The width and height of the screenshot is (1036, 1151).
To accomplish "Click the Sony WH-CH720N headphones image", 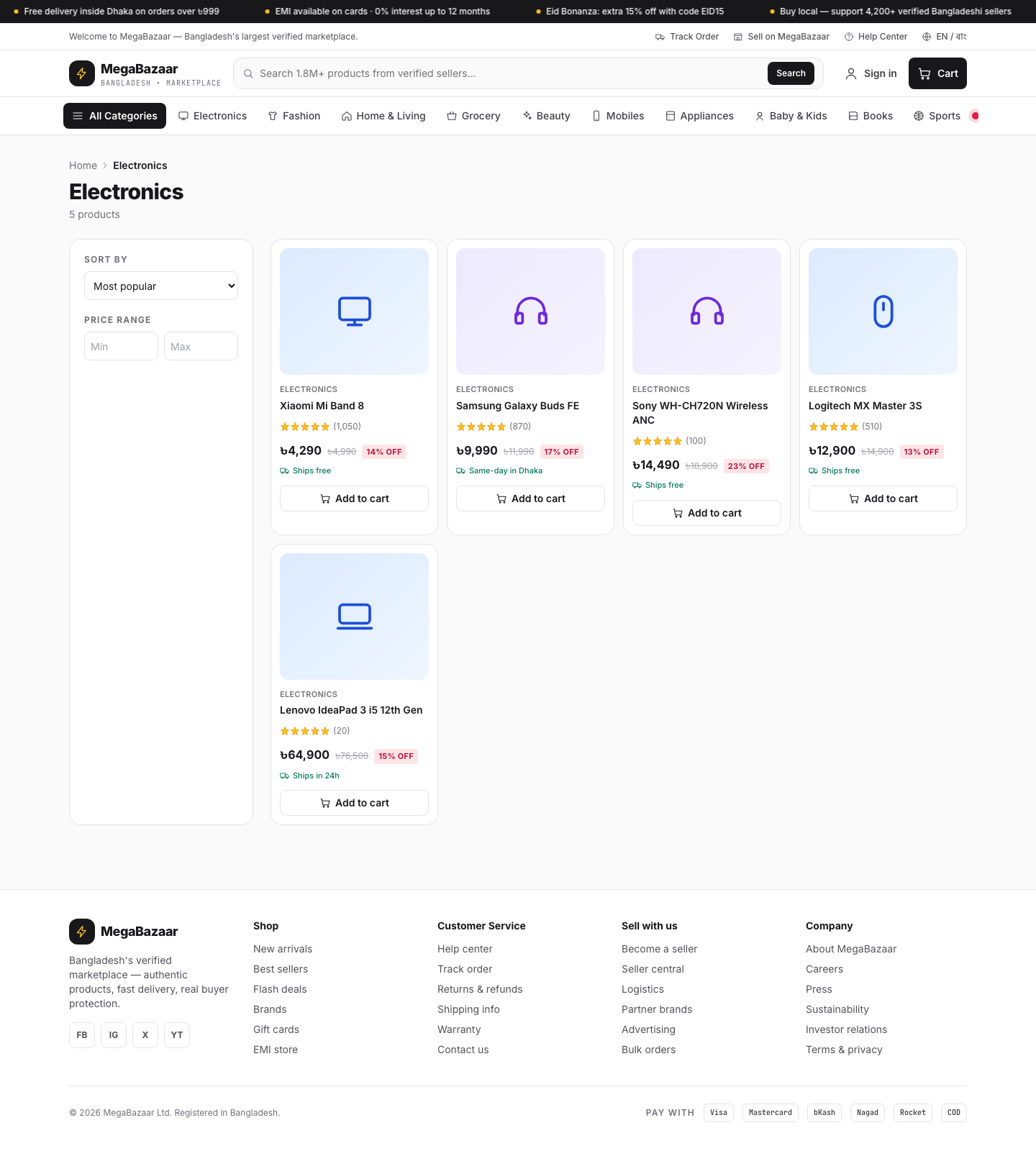I will (706, 311).
